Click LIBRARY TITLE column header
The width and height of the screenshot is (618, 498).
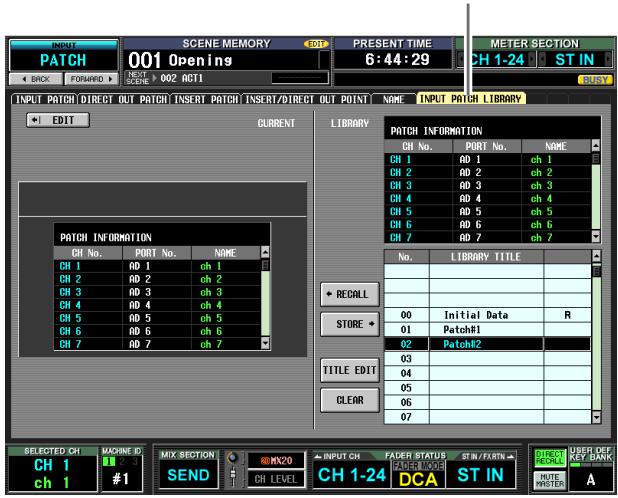[486, 257]
